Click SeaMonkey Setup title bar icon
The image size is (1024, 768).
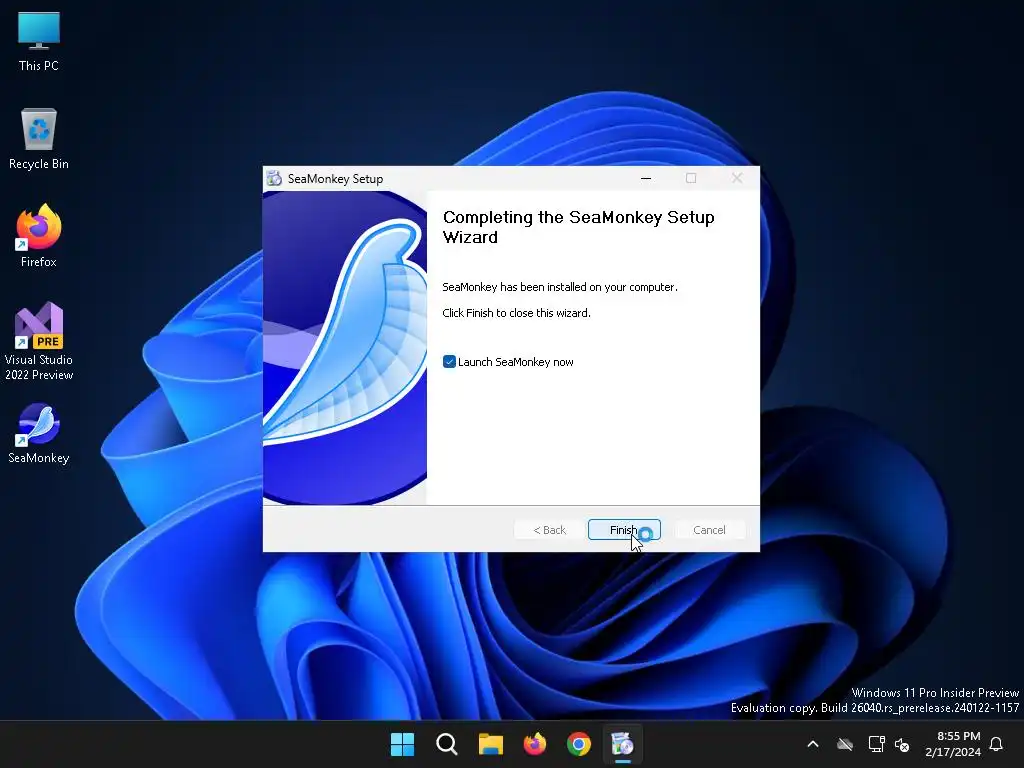[274, 178]
